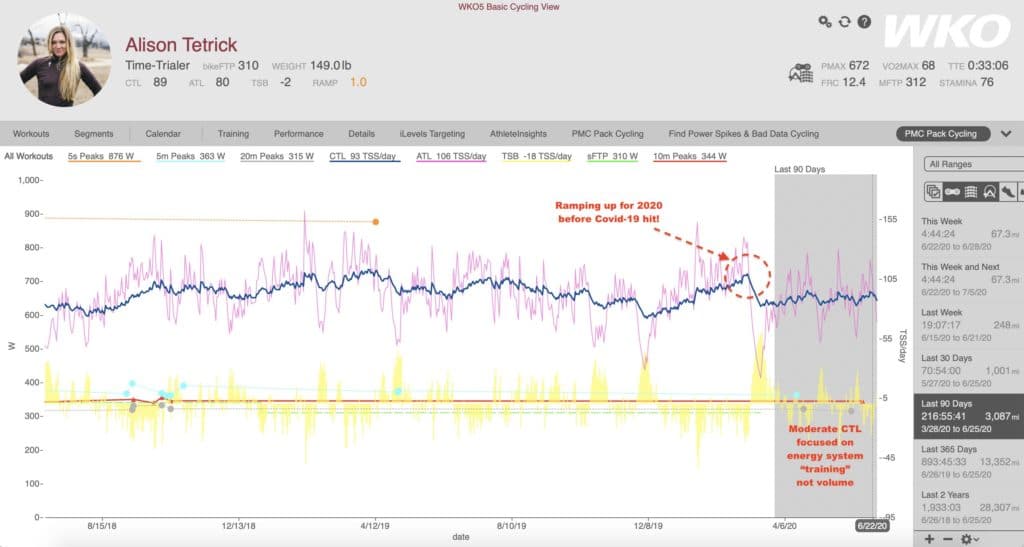
Task: Click Alison Tetrick's profile photo
Action: (x=63, y=60)
